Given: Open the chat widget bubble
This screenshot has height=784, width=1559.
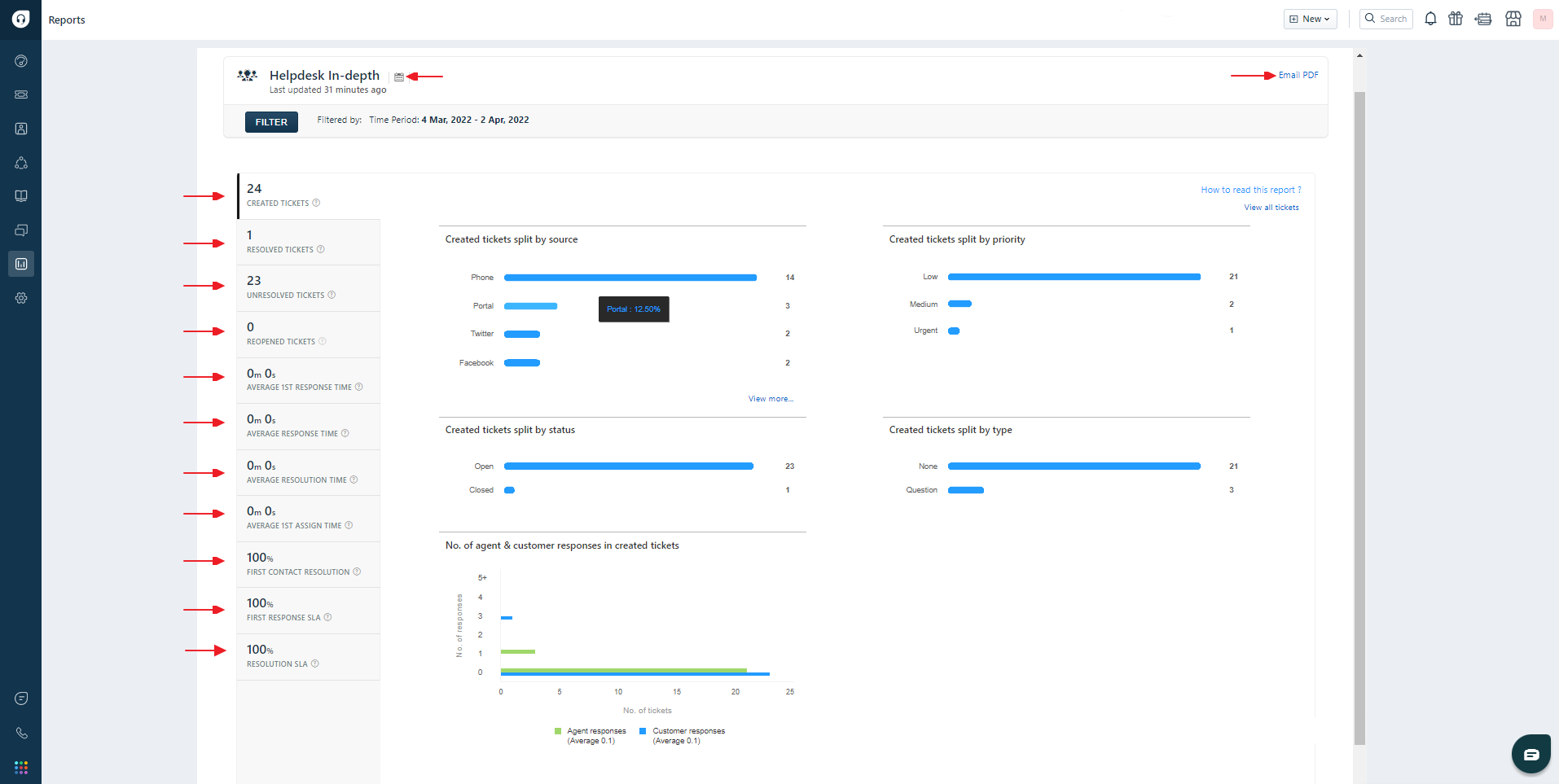Looking at the screenshot, I should [1531, 755].
